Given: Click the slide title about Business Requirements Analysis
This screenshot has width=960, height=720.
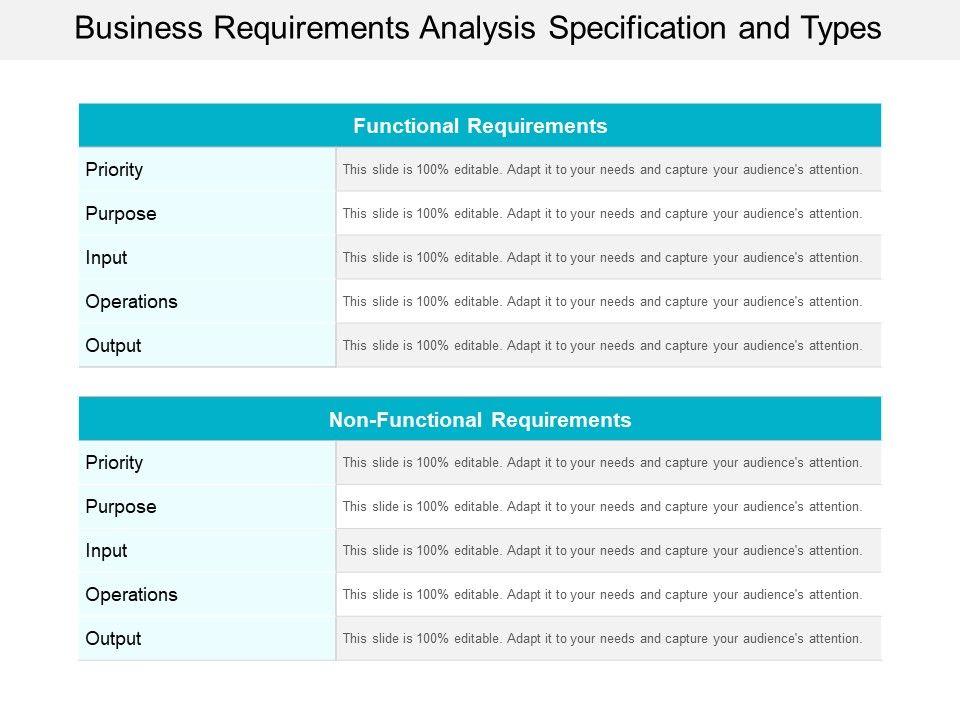Looking at the screenshot, I should [x=479, y=29].
